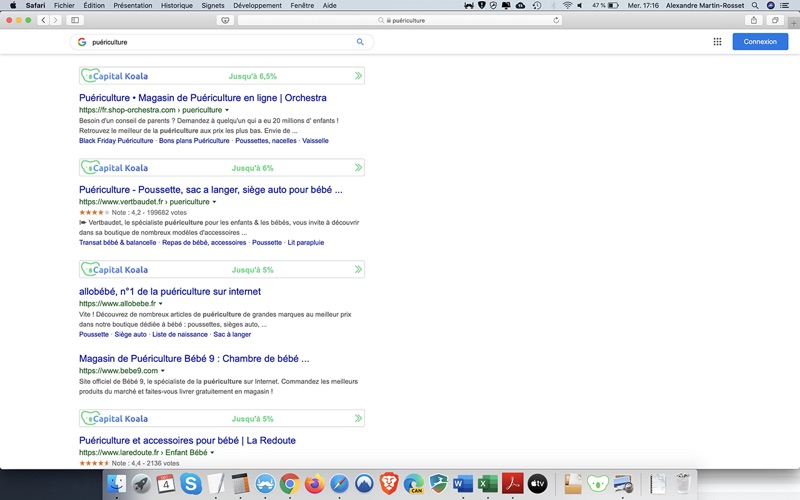Click Capital Koala banner Jusqu'à 6,5%
Screen dimensions: 800x500
pos(222,76)
